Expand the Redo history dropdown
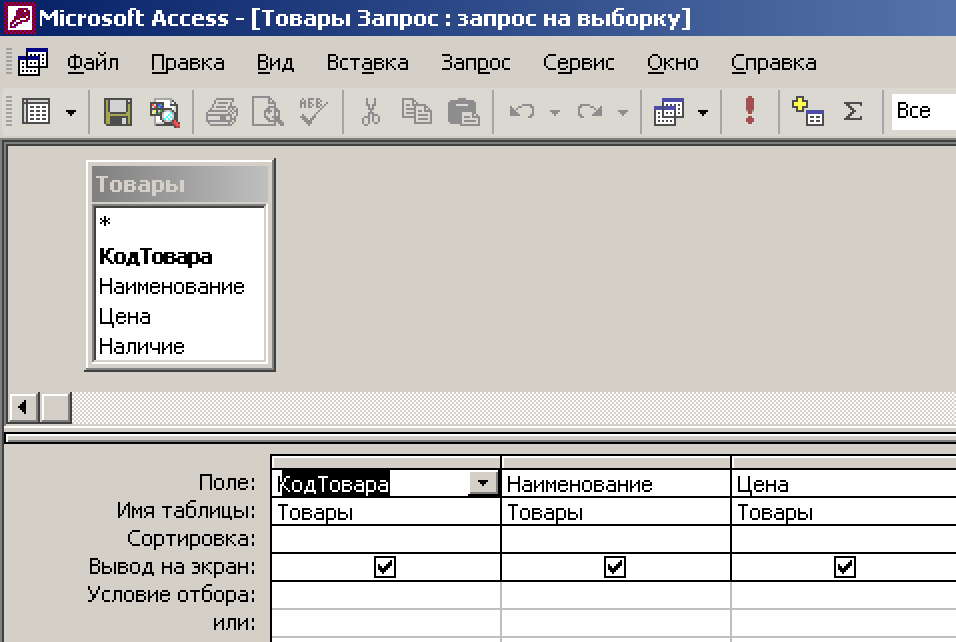The image size is (956, 642). tap(622, 112)
